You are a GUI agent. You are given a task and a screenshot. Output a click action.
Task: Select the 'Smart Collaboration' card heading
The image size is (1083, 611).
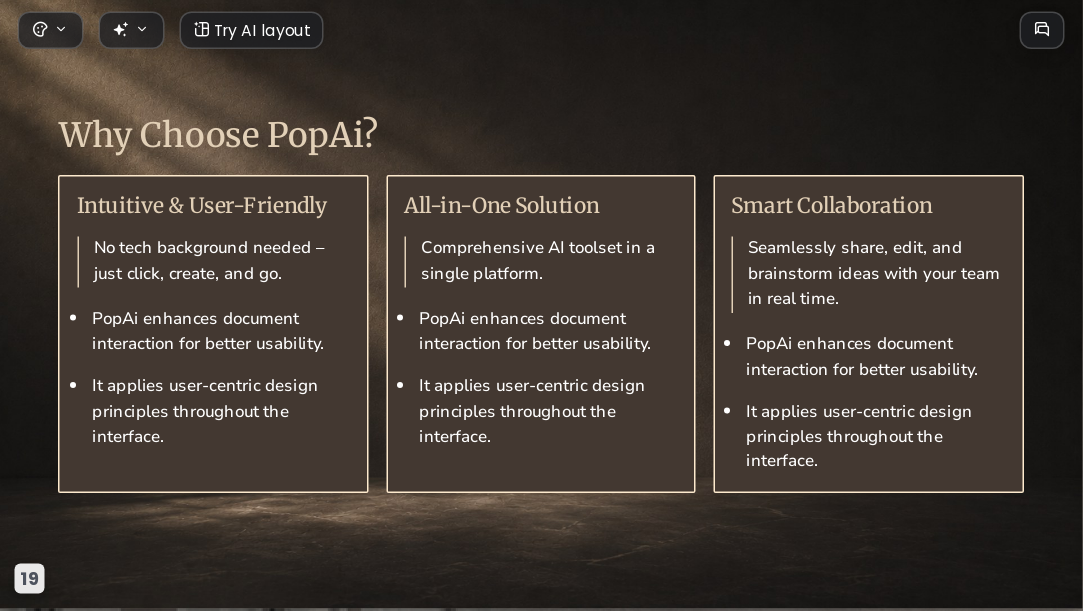pos(832,206)
